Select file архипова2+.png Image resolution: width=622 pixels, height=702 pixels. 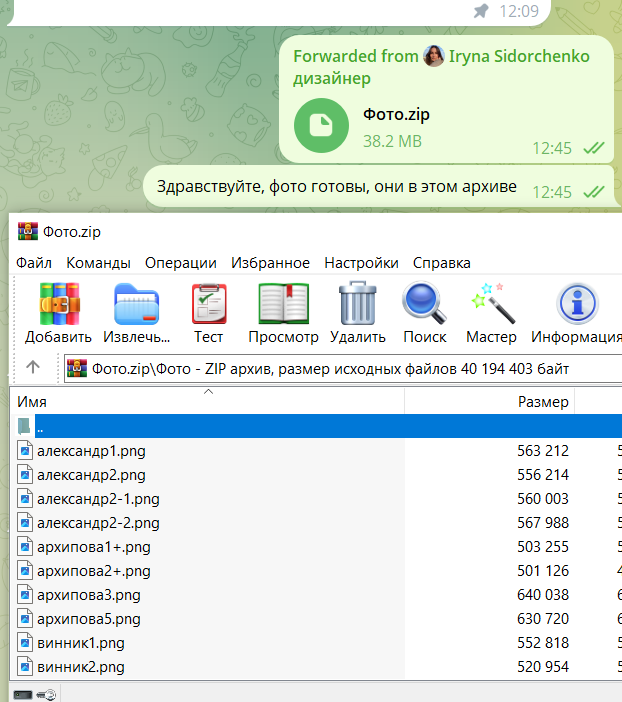pos(94,571)
